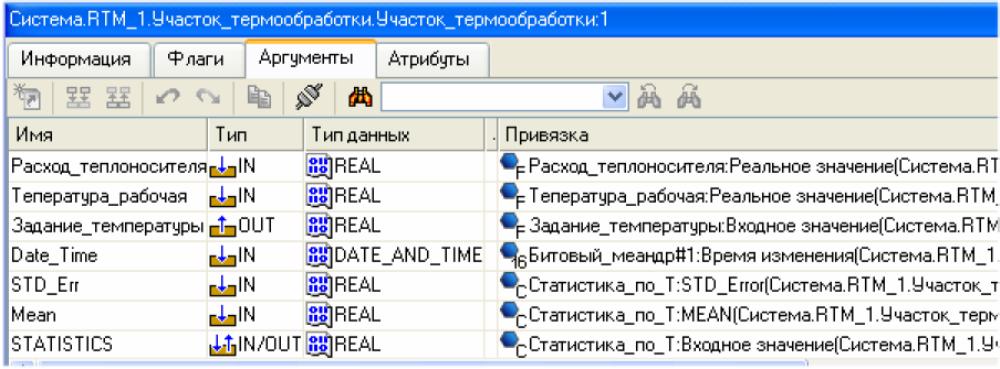Click inside the search text field

tap(492, 98)
